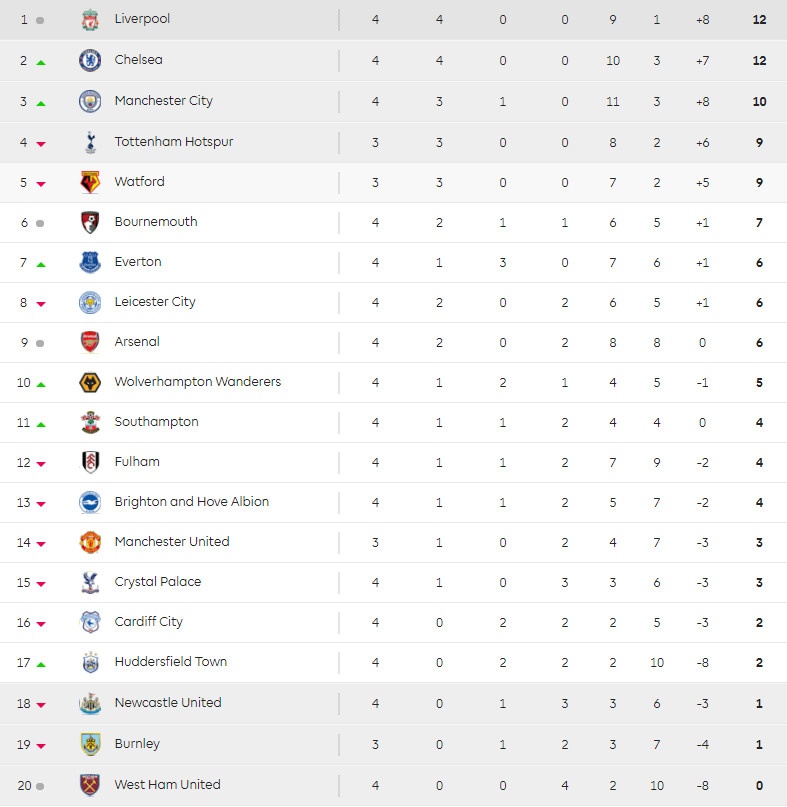Select the Manchester City crest icon

coord(90,101)
